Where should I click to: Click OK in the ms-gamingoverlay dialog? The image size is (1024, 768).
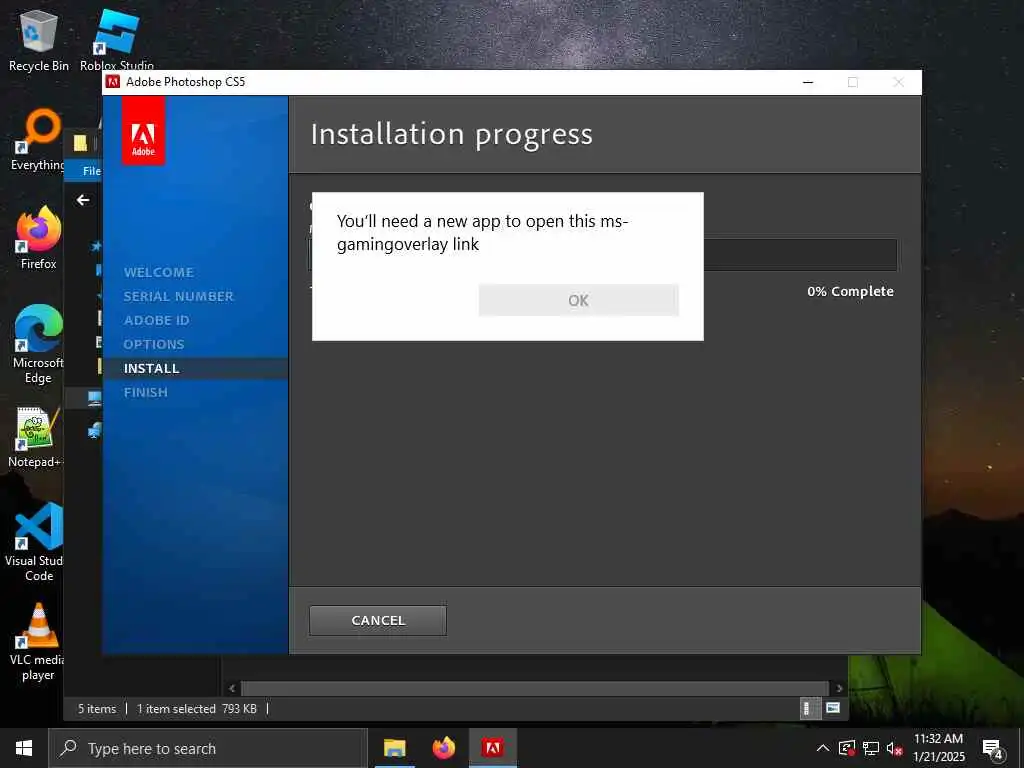[x=579, y=300]
